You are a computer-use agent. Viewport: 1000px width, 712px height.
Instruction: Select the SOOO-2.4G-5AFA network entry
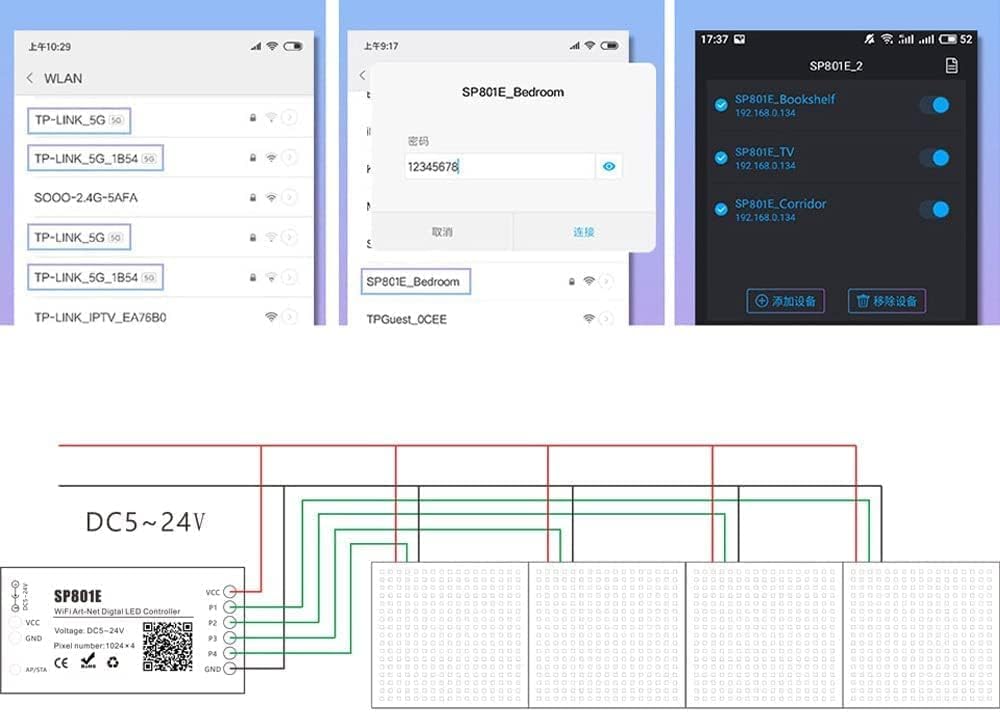[86, 198]
